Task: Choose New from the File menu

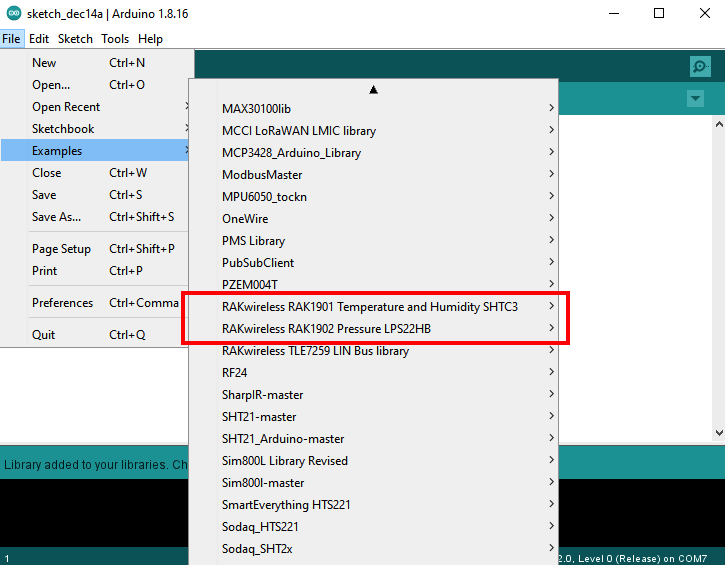Action: 94,62
